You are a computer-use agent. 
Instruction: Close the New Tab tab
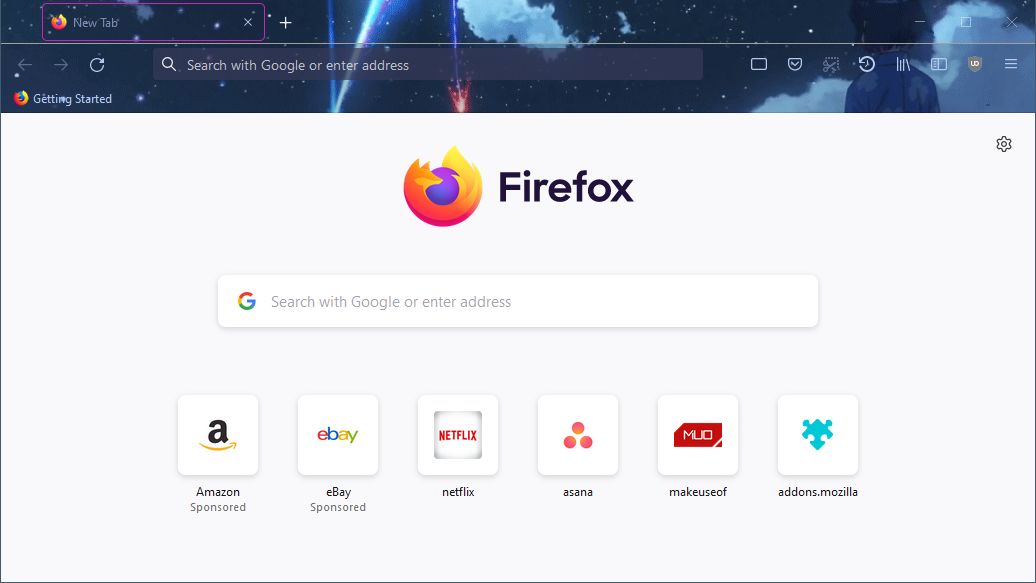tap(248, 22)
